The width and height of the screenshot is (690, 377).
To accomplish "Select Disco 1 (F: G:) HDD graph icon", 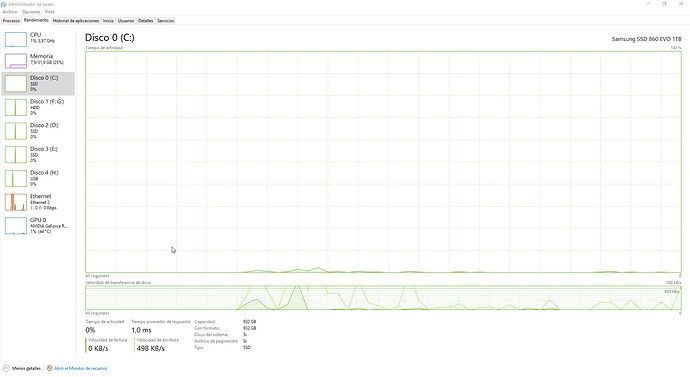I will tap(16, 107).
